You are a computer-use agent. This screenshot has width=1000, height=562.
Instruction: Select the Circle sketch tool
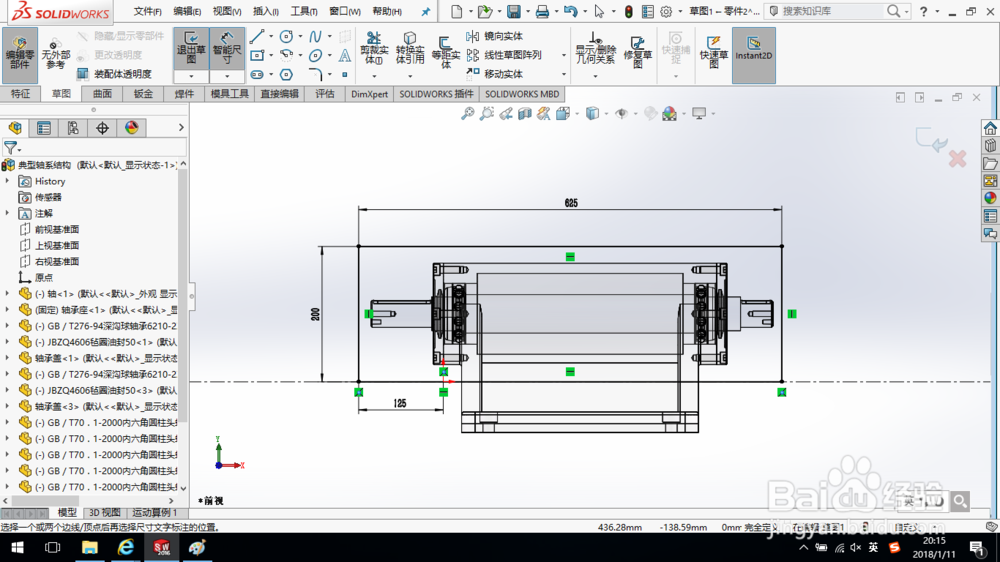(x=286, y=37)
